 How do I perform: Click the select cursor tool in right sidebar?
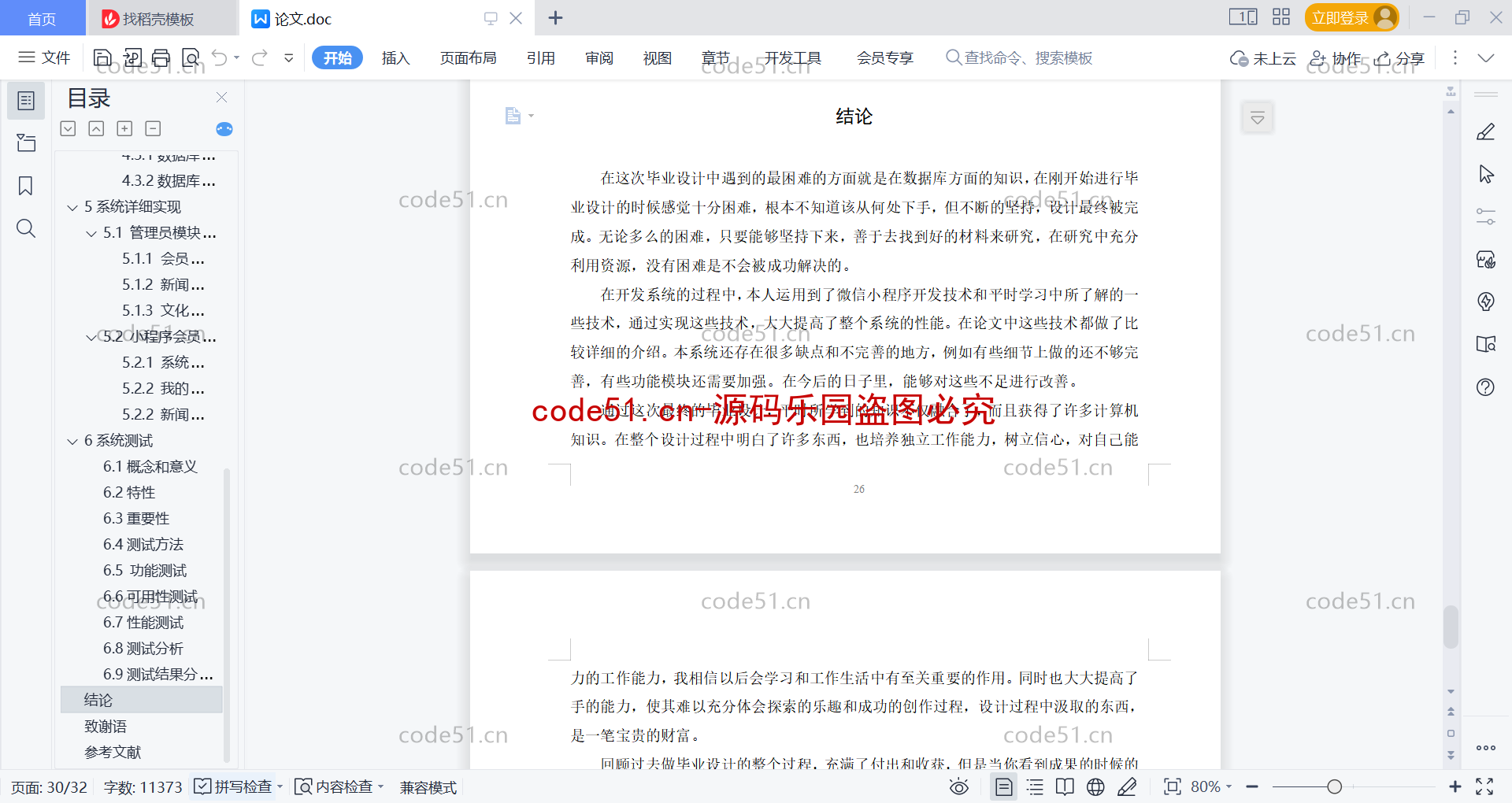(x=1486, y=174)
